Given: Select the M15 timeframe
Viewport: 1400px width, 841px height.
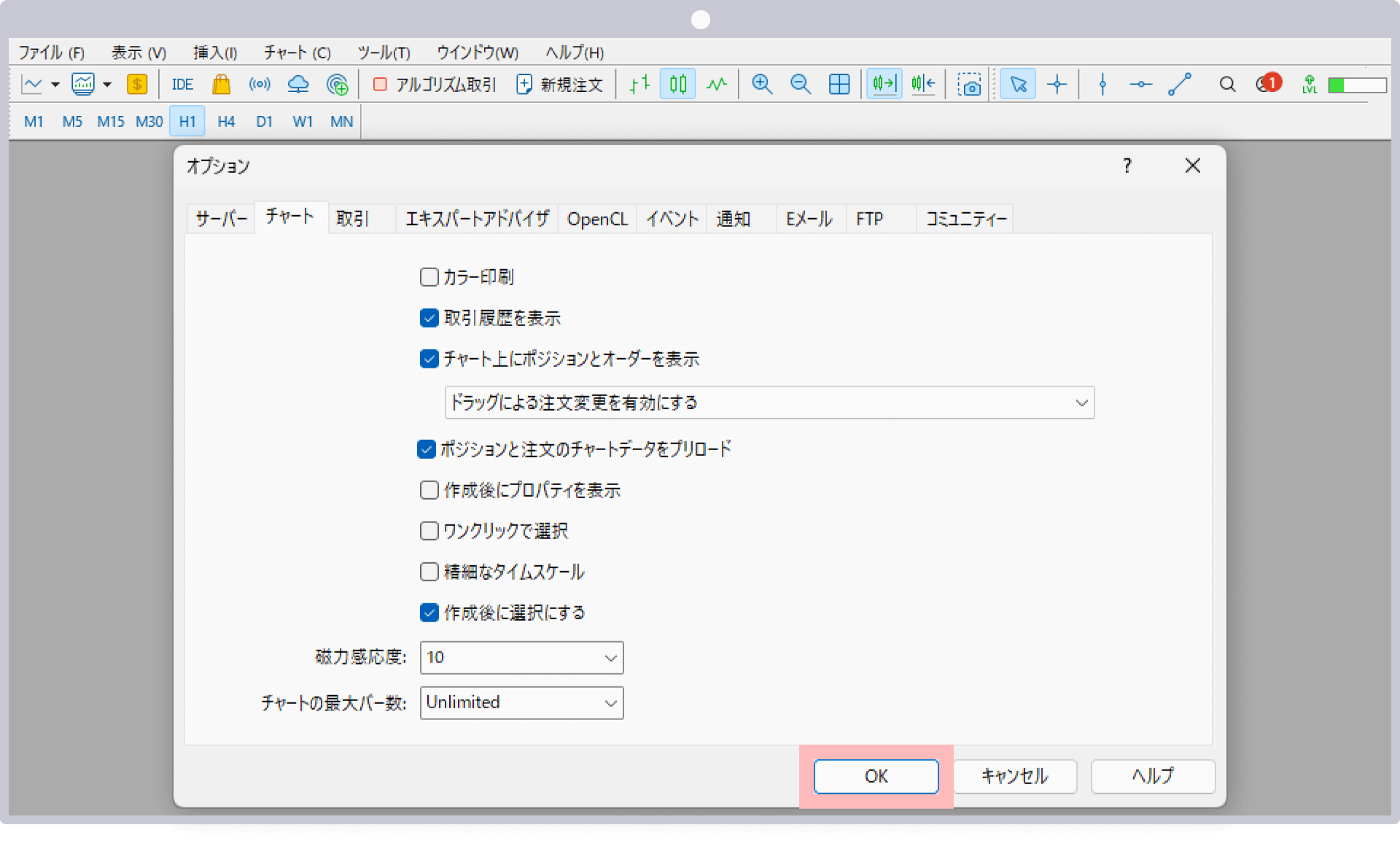Looking at the screenshot, I should (x=111, y=122).
